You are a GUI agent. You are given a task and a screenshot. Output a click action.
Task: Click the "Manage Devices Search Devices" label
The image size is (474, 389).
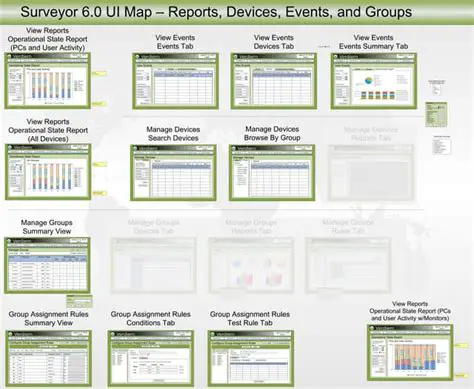click(173, 134)
